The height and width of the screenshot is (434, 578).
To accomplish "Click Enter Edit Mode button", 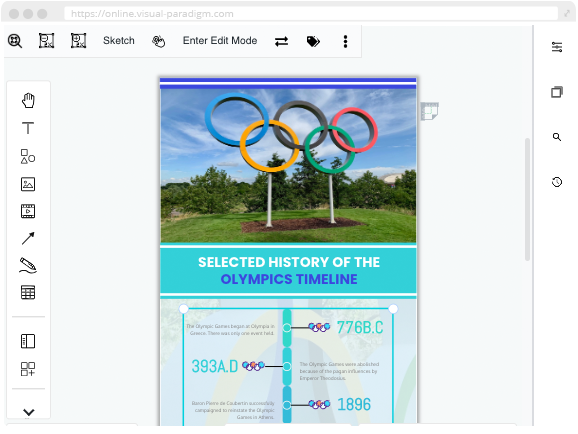I will click(220, 41).
